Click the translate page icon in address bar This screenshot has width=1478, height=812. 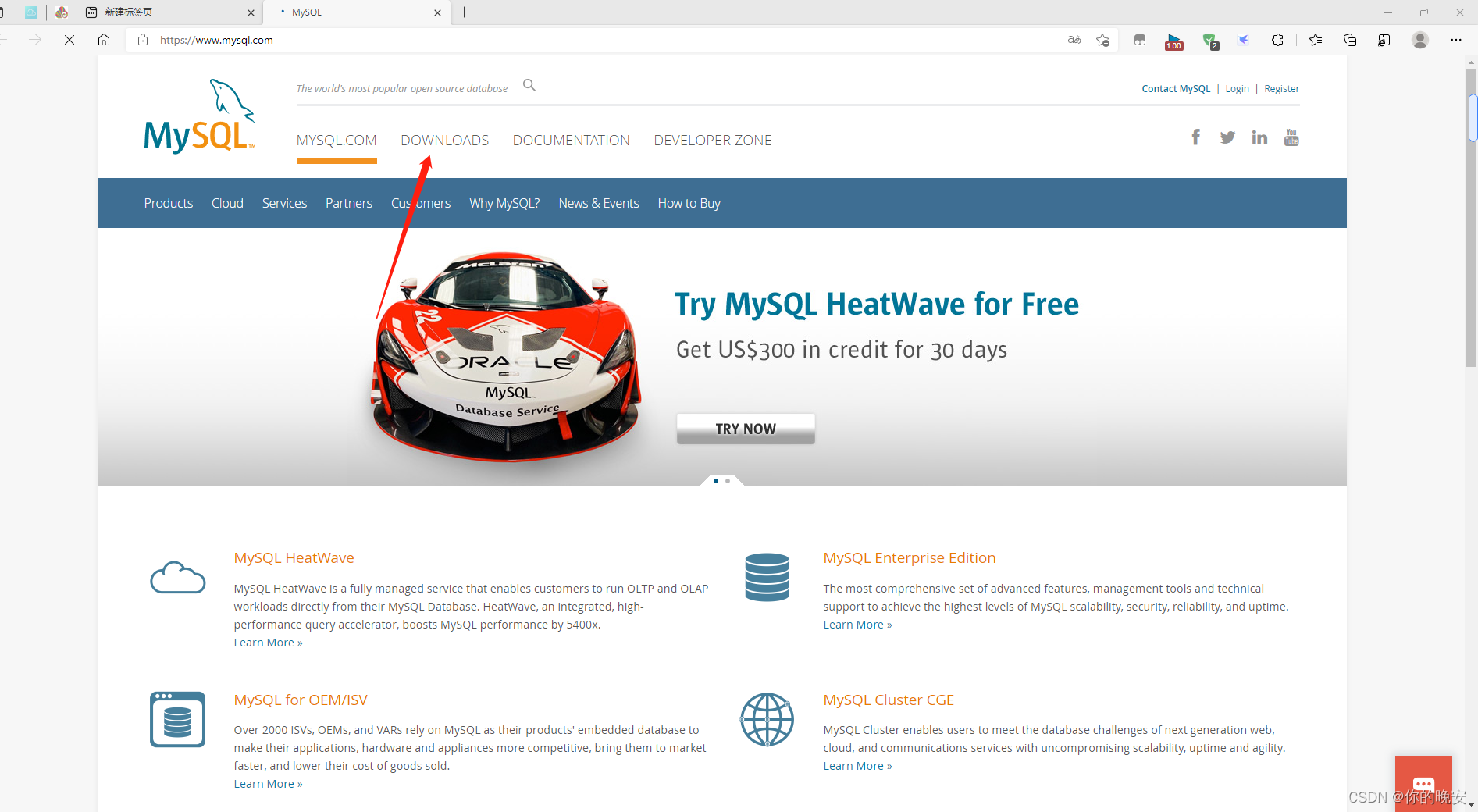point(1074,40)
